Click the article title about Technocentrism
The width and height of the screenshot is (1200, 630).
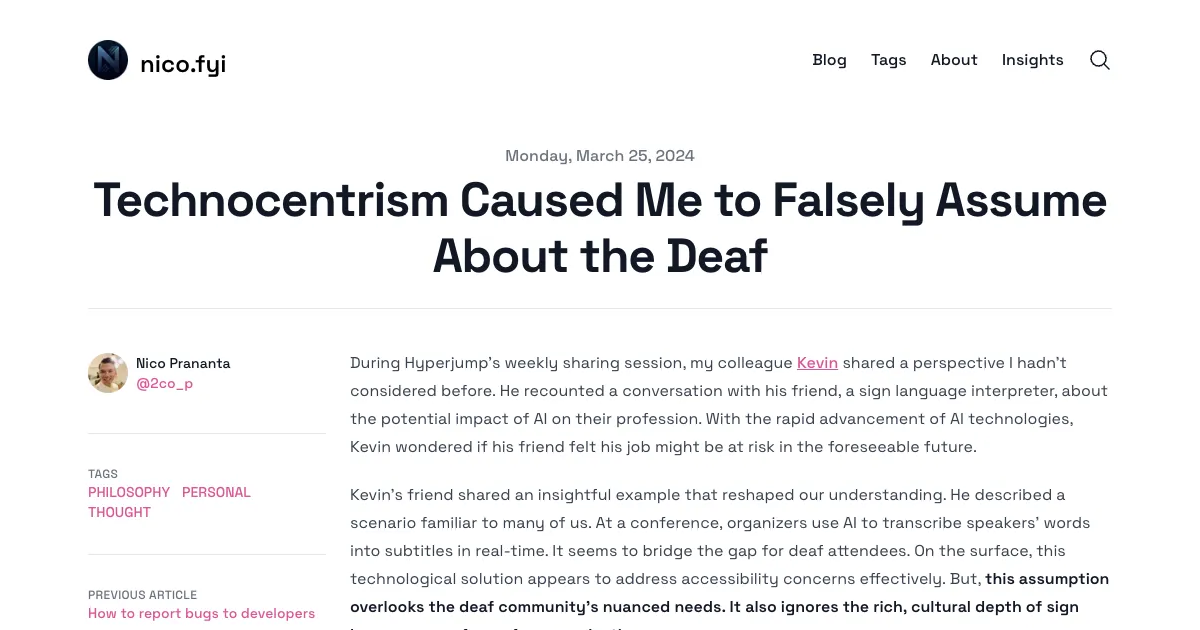pyautogui.click(x=600, y=228)
